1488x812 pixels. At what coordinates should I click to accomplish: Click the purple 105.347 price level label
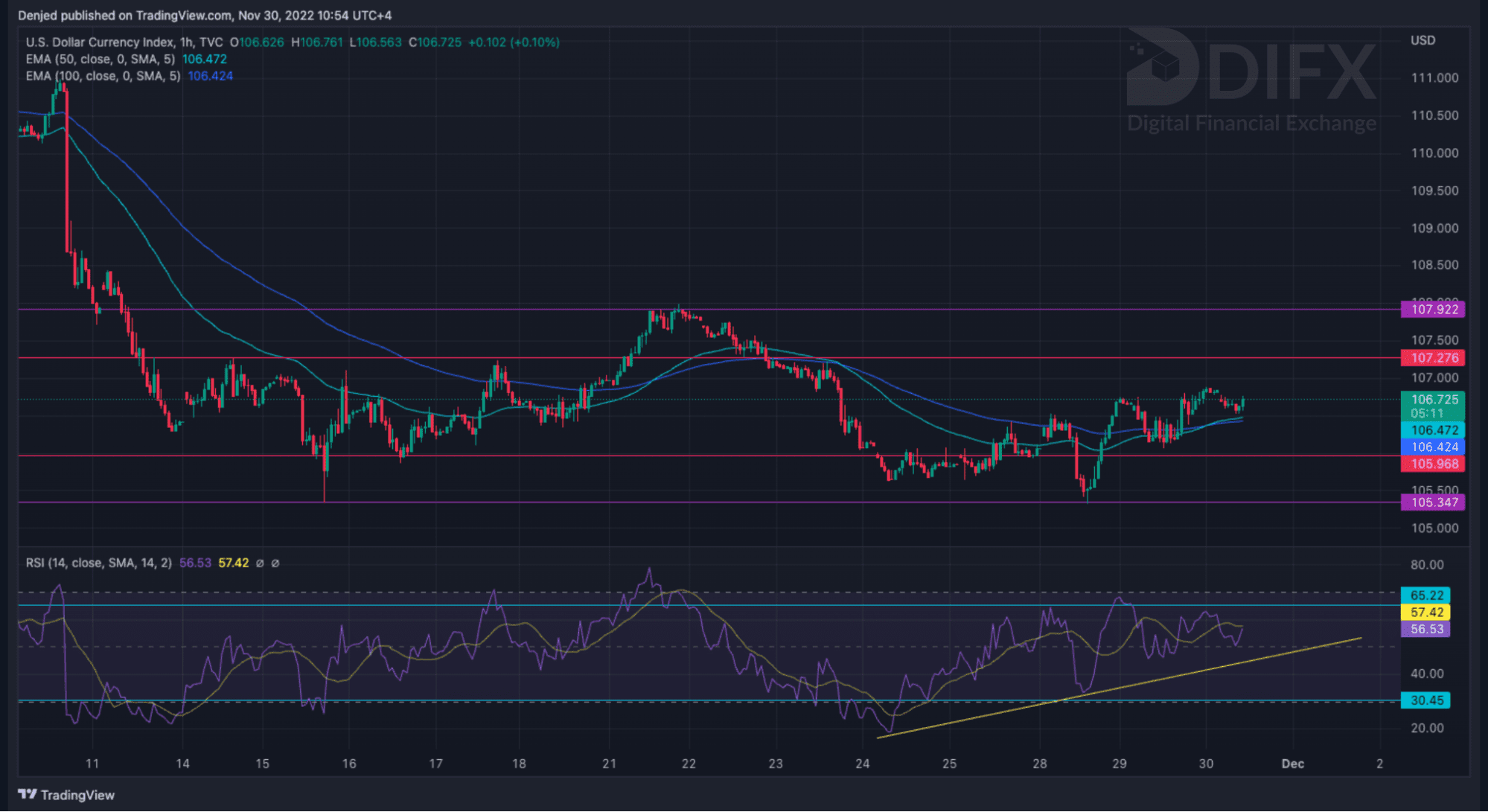[1433, 502]
